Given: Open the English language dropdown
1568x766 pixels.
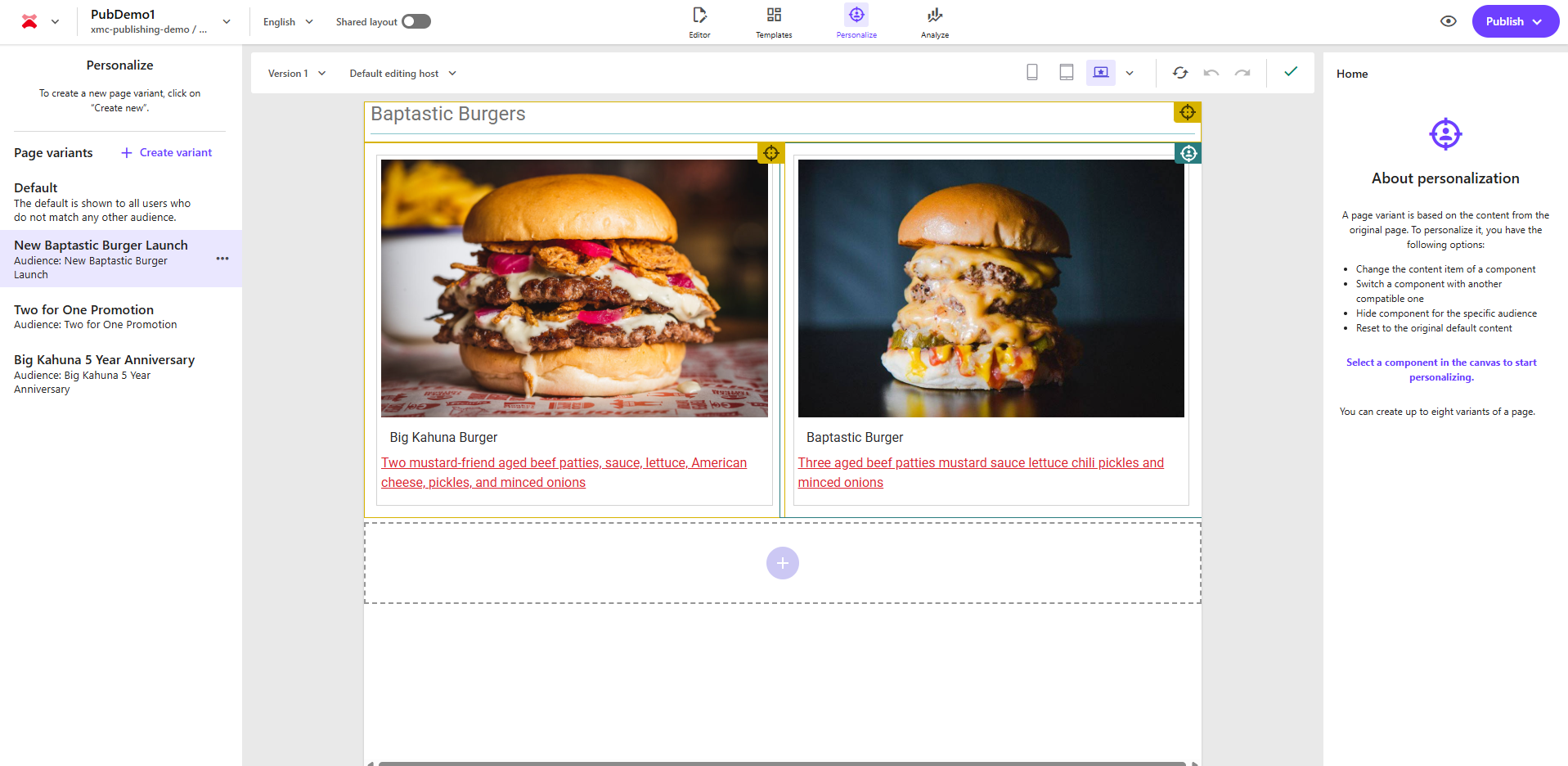Looking at the screenshot, I should tap(288, 22).
